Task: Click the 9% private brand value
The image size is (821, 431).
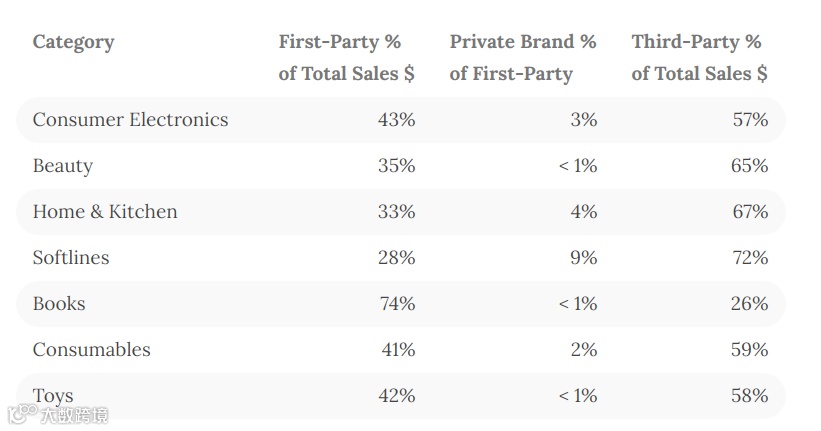Action: 584,258
